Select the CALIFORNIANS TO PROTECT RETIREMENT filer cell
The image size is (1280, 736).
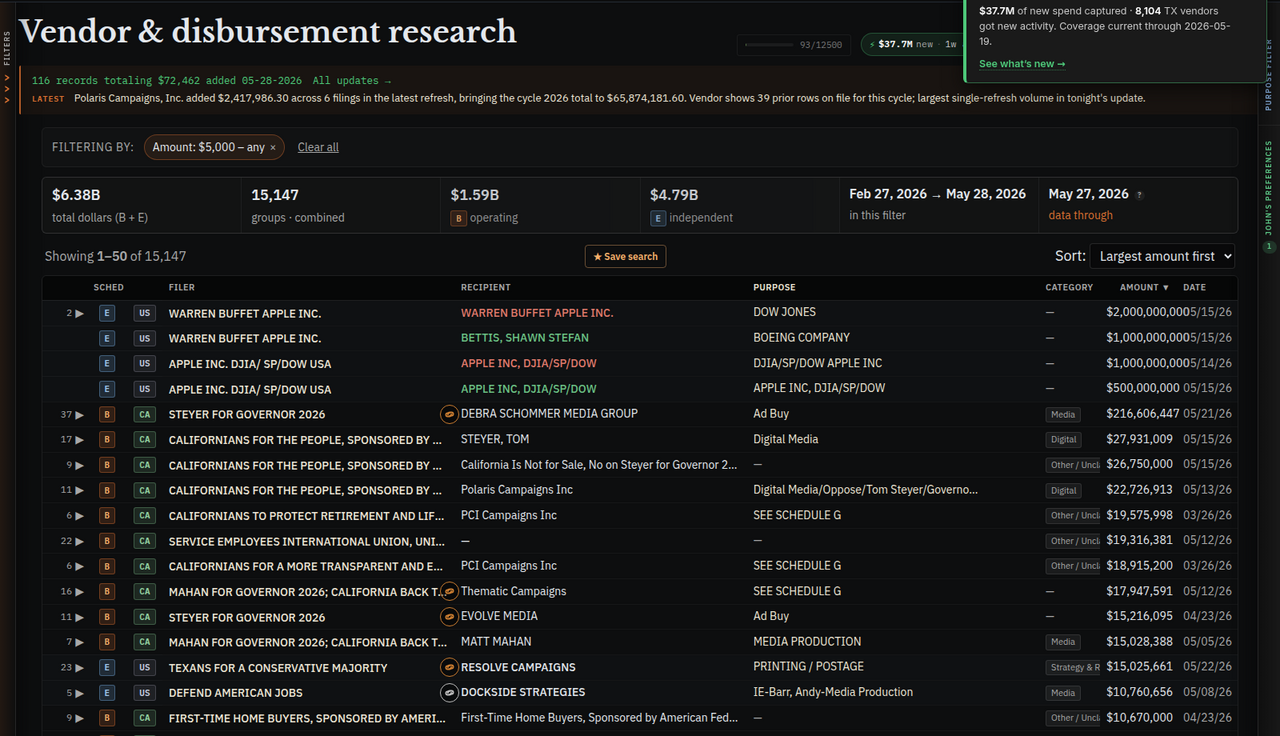tap(305, 516)
